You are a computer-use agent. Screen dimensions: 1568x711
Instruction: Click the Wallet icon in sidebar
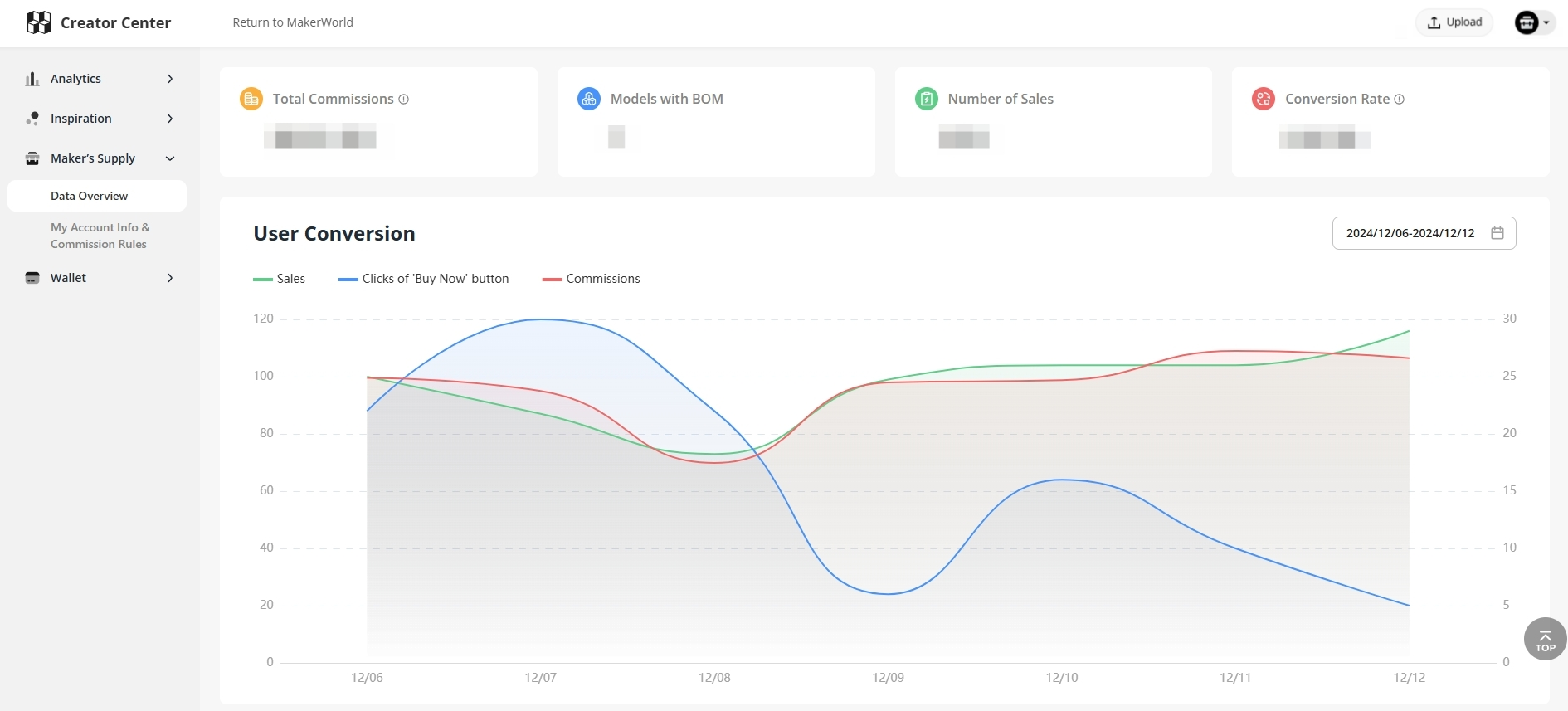point(32,278)
